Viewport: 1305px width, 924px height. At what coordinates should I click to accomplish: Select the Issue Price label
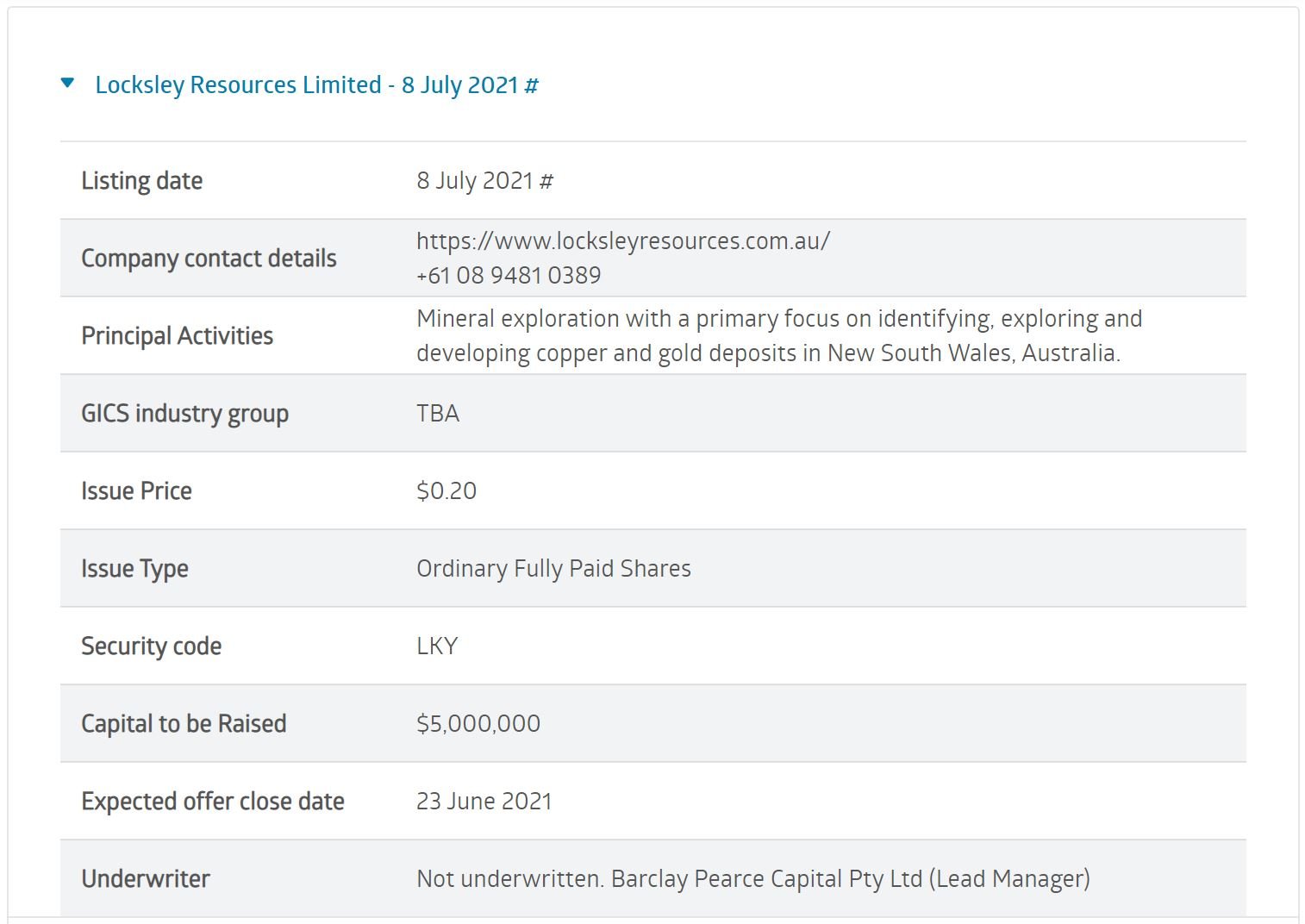coord(136,490)
